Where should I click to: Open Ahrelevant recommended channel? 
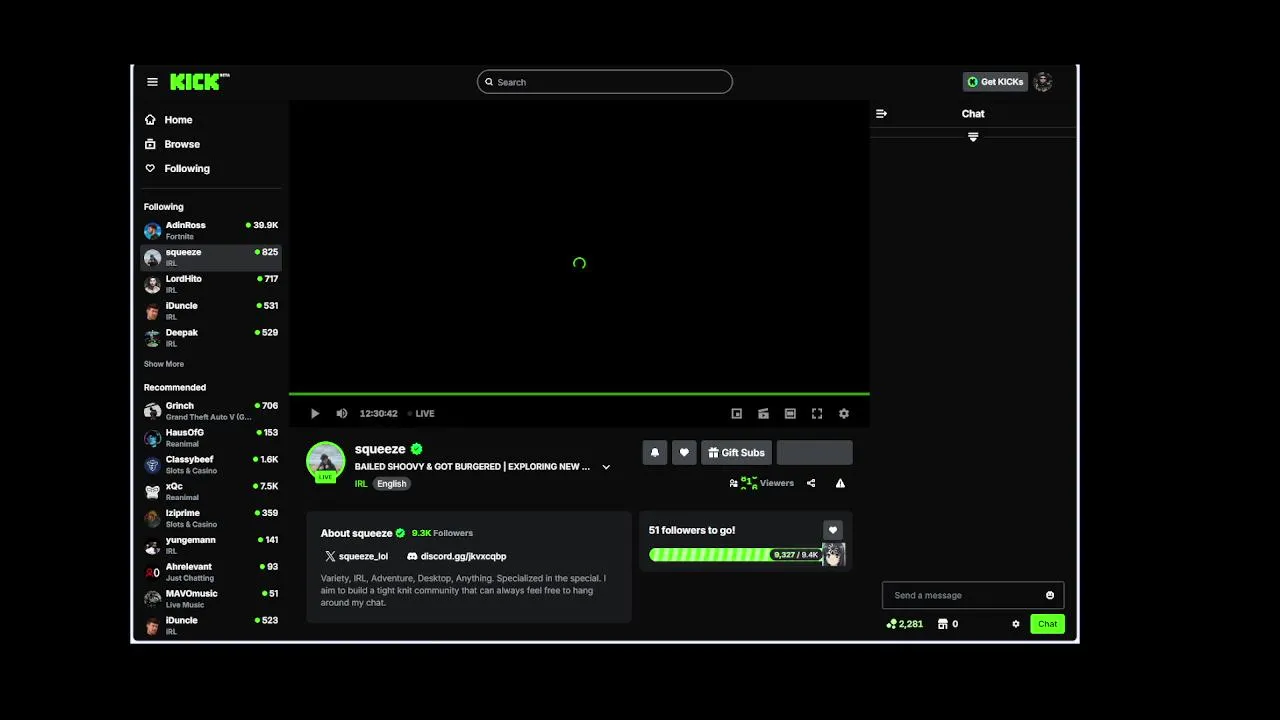coord(211,571)
